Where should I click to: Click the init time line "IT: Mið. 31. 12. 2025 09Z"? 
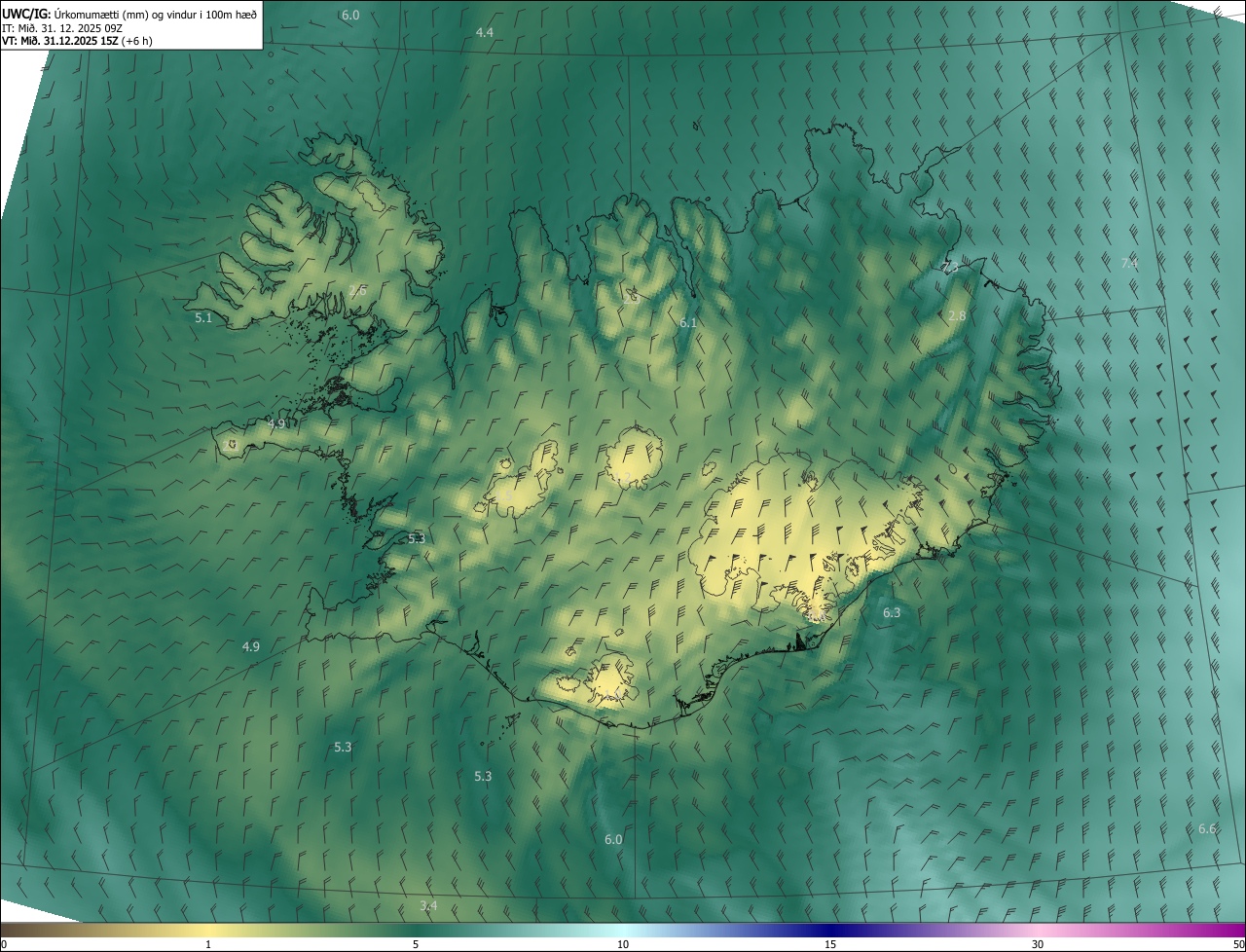62,27
